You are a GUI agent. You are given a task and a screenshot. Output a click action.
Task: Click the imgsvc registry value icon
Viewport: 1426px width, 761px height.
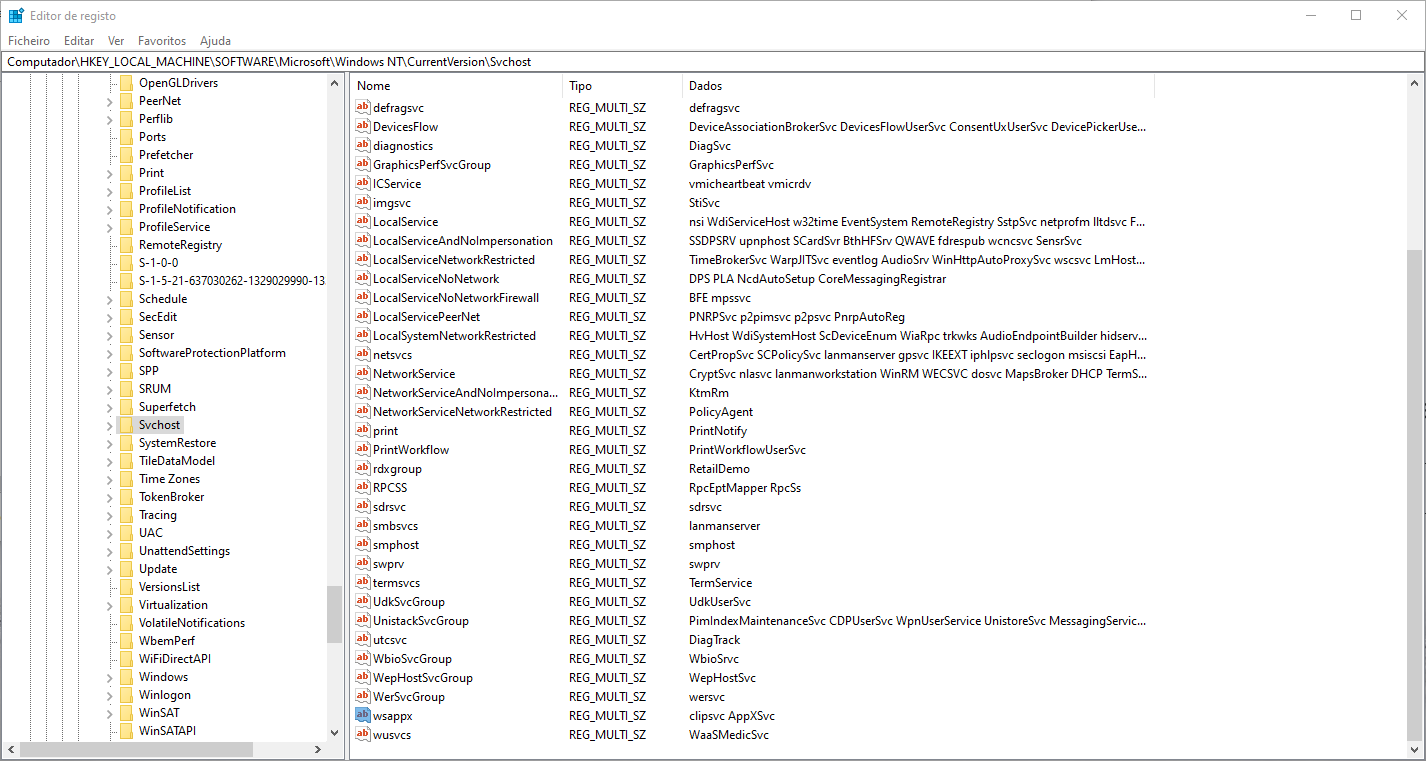[x=363, y=203]
